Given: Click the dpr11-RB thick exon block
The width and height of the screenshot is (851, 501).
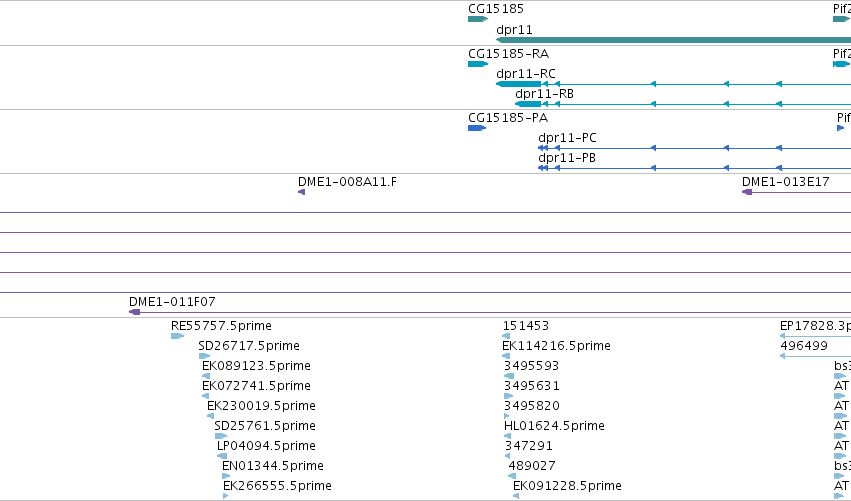Looking at the screenshot, I should pos(528,104).
